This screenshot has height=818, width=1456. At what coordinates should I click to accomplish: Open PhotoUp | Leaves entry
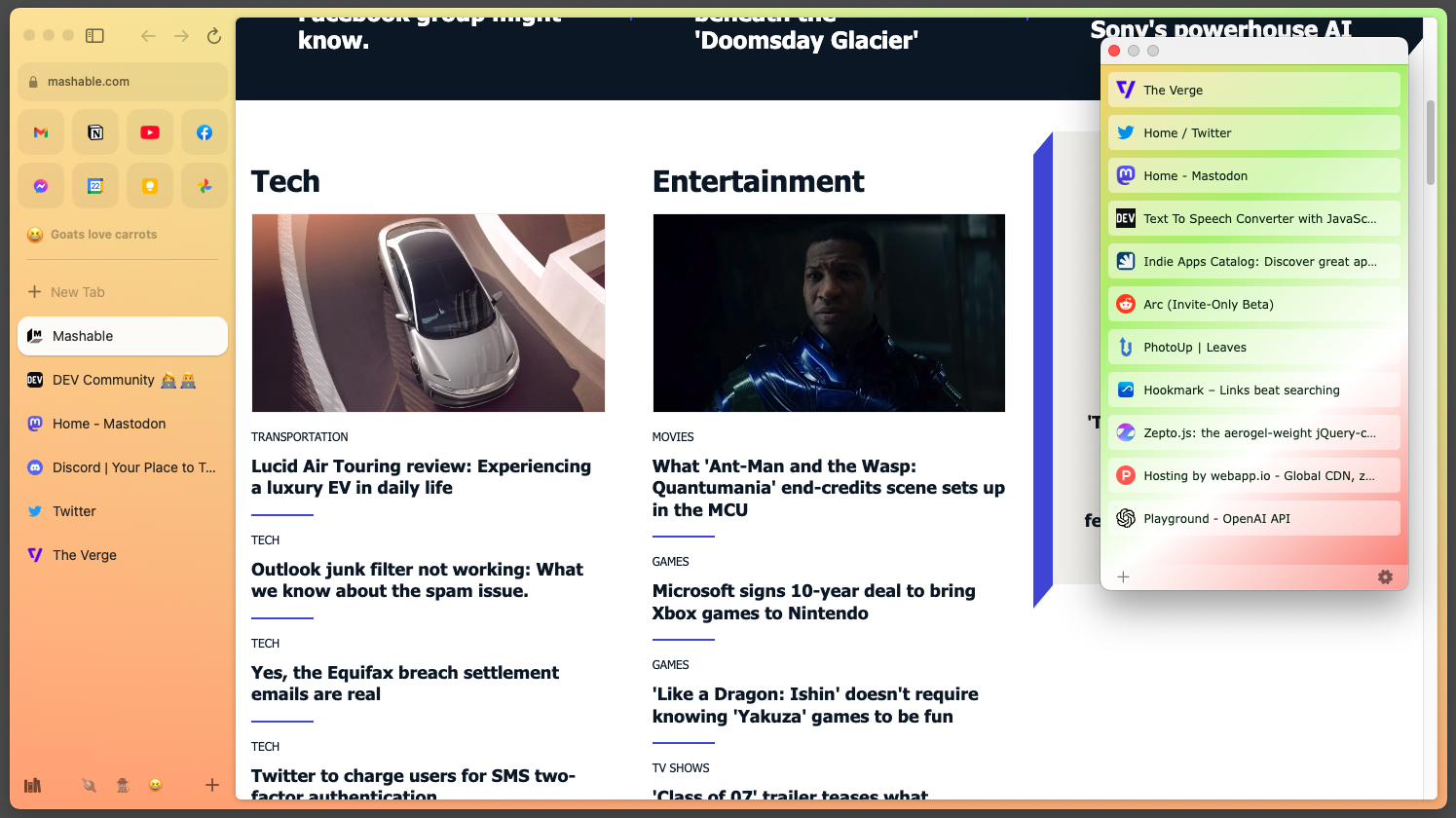tap(1254, 348)
